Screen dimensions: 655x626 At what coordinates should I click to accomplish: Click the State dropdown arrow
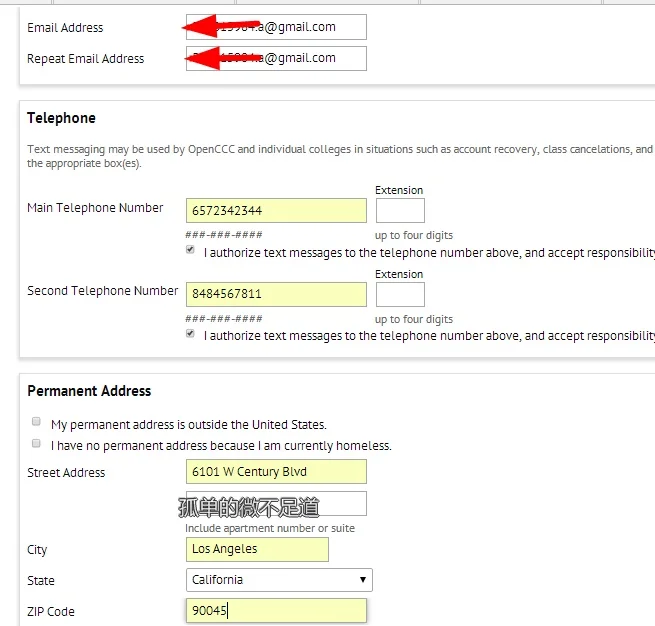pyautogui.click(x=362, y=580)
